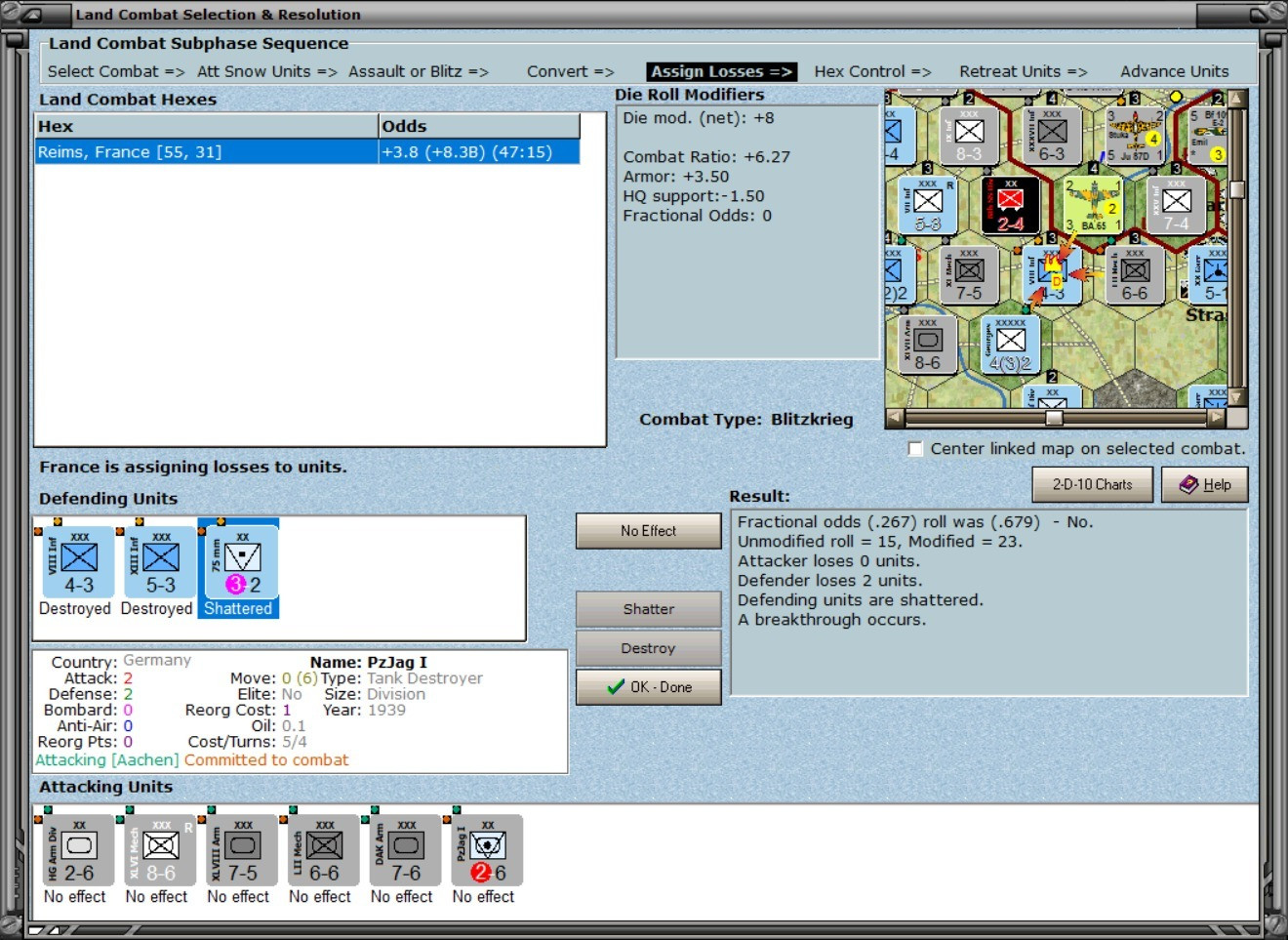Select XLVII Arm 8-6 counter on map
1288x940 pixels.
[x=927, y=345]
